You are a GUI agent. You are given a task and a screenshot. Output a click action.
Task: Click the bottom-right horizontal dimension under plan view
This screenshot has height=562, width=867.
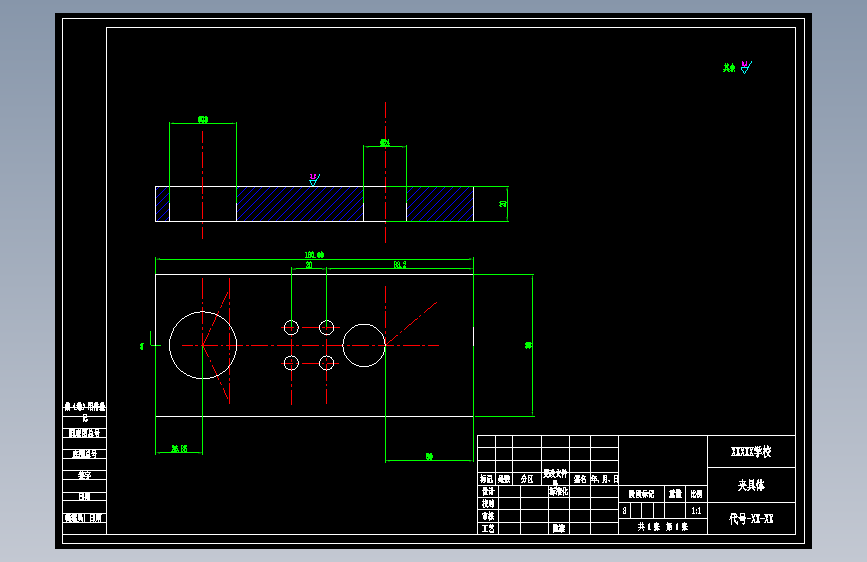[429, 456]
